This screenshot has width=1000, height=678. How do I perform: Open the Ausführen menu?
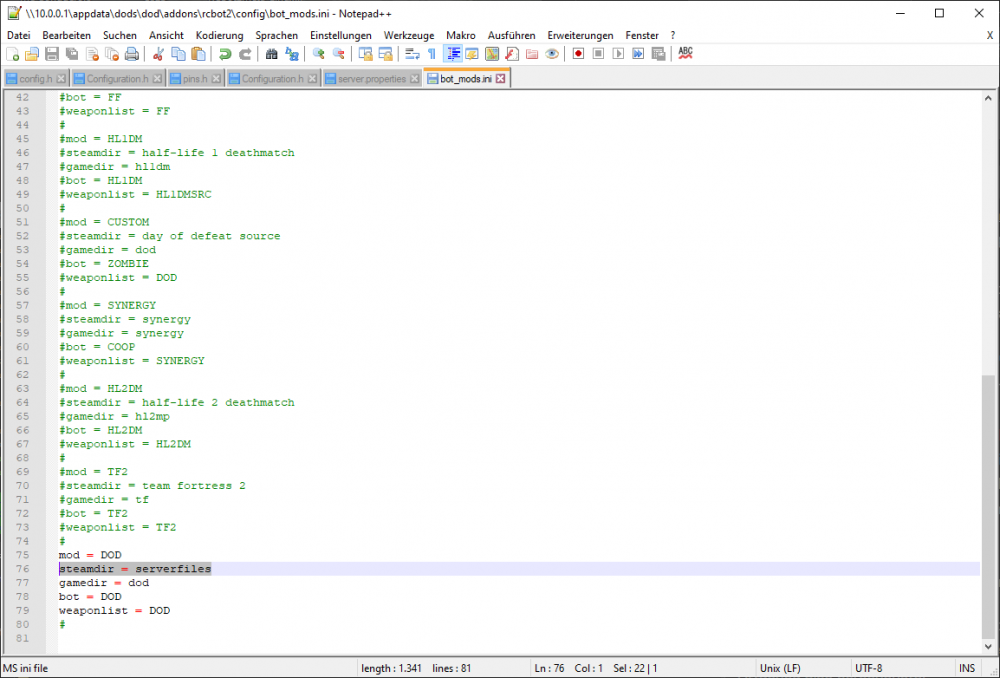[511, 35]
